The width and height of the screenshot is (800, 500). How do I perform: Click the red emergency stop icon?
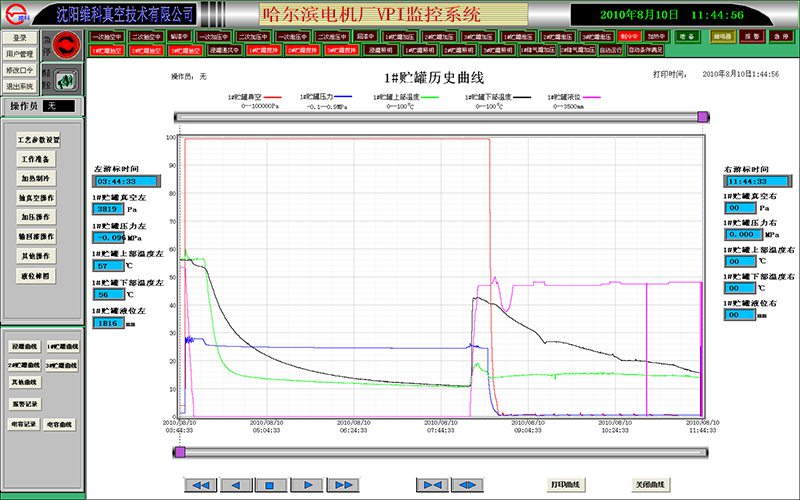(x=66, y=44)
